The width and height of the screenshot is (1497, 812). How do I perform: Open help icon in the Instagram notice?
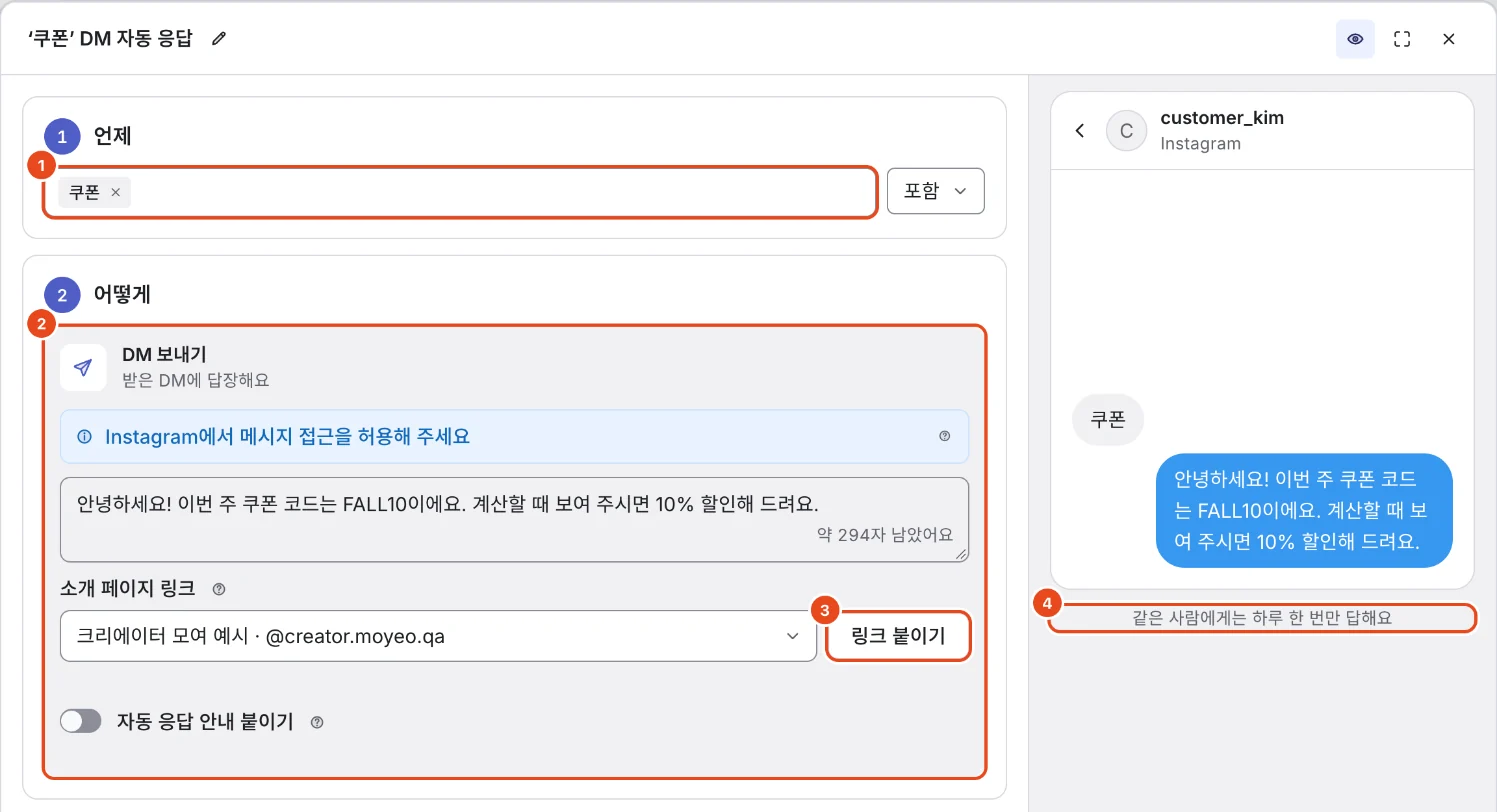pyautogui.click(x=945, y=436)
